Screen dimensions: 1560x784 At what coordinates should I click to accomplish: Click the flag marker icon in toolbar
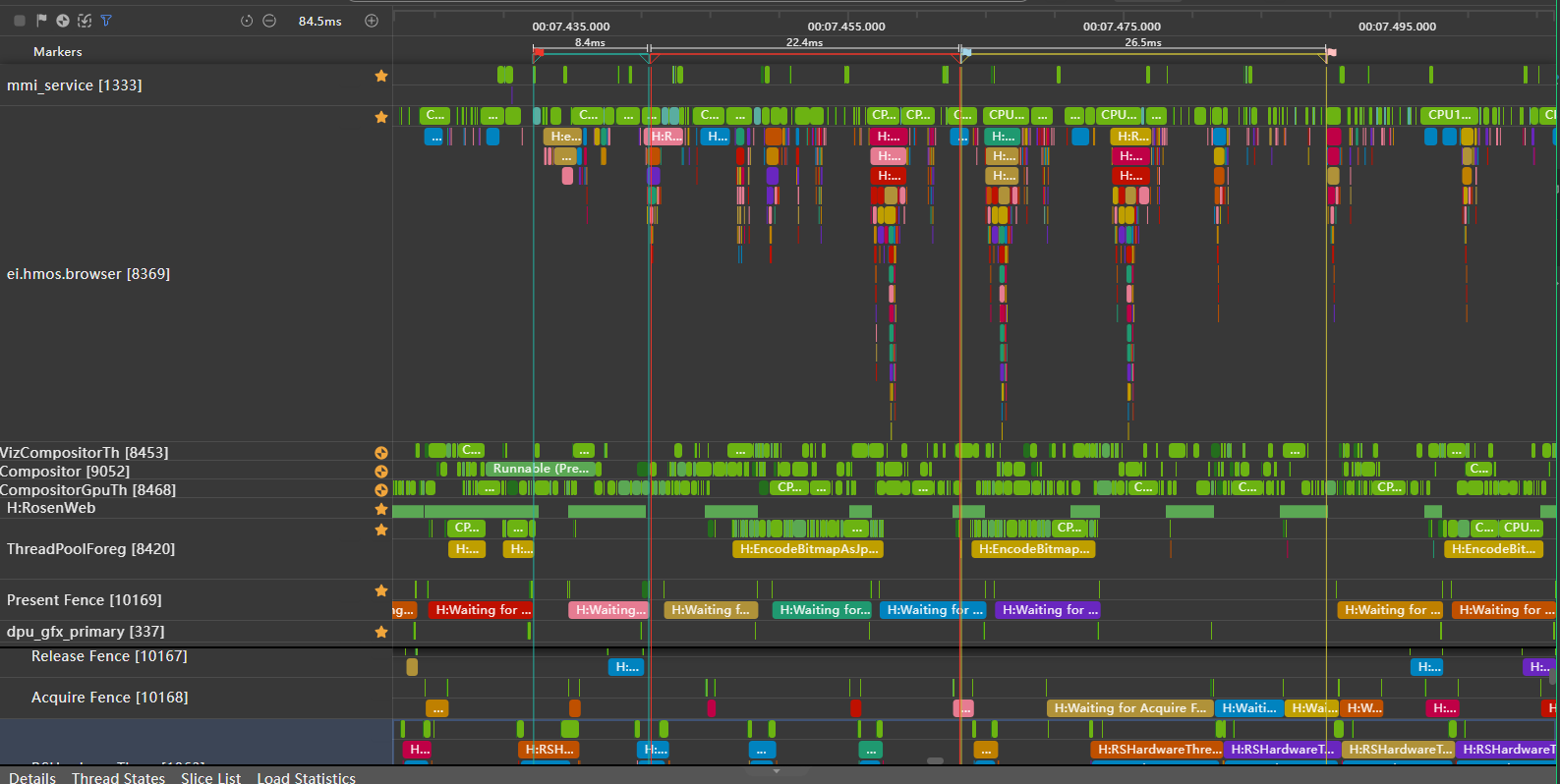coord(41,21)
